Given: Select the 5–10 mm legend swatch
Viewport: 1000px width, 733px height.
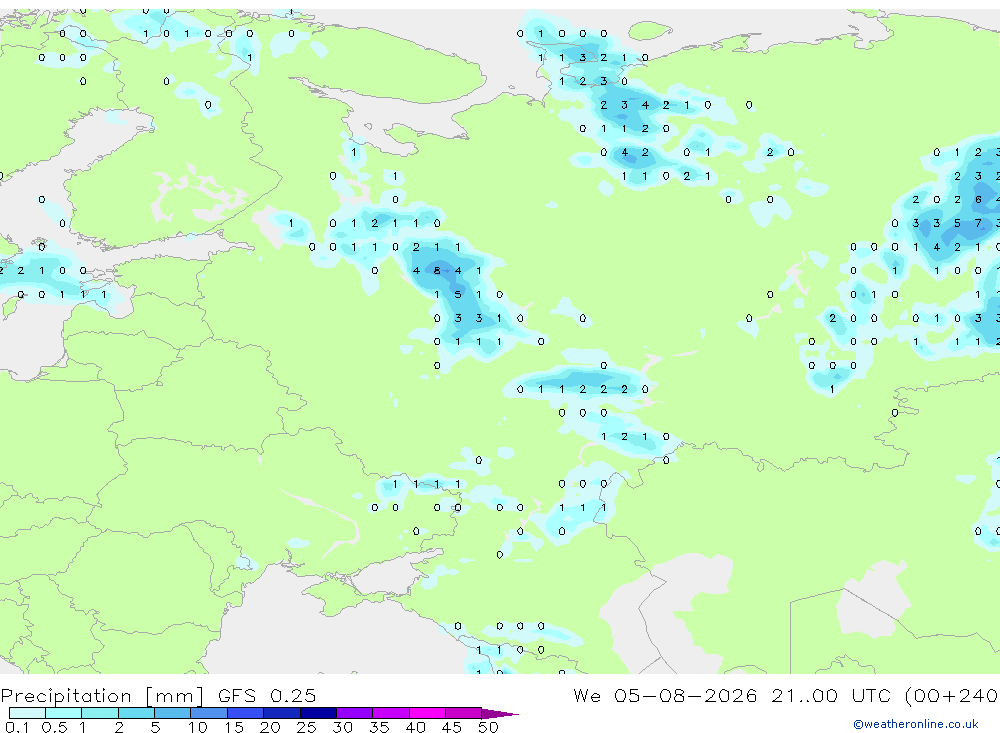Looking at the screenshot, I should [173, 713].
